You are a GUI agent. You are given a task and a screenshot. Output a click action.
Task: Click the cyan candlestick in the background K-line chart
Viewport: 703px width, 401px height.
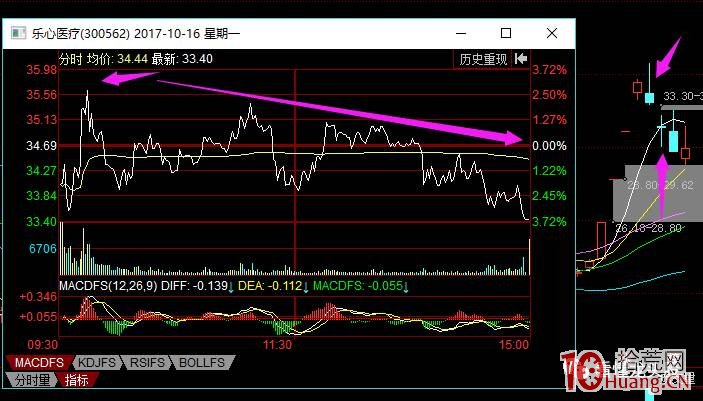[673, 141]
